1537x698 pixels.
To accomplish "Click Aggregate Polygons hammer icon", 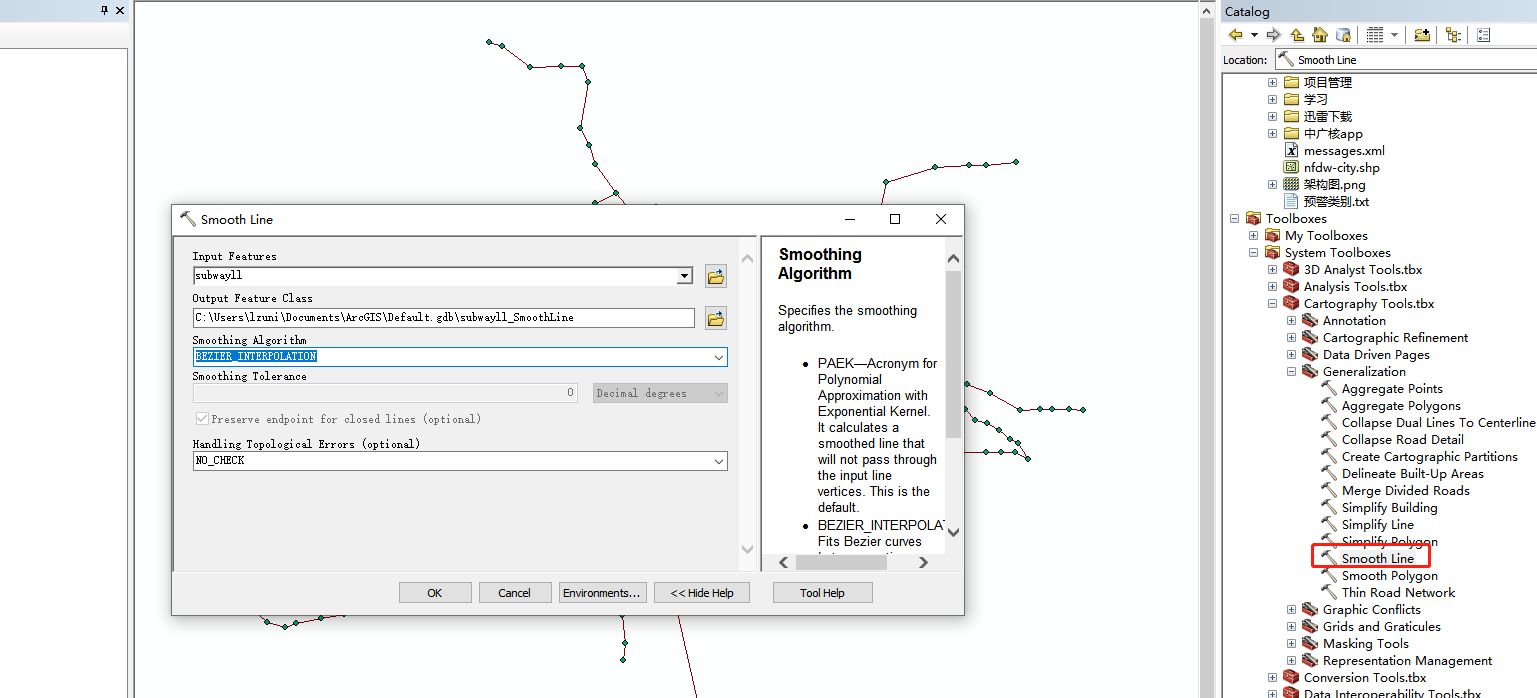I will pos(1329,405).
